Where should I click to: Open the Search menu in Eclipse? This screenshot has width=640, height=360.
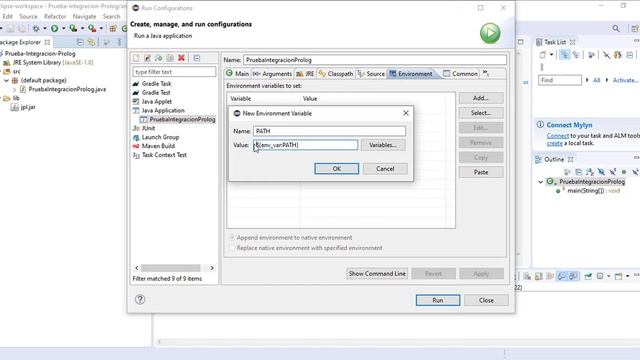(111, 16)
